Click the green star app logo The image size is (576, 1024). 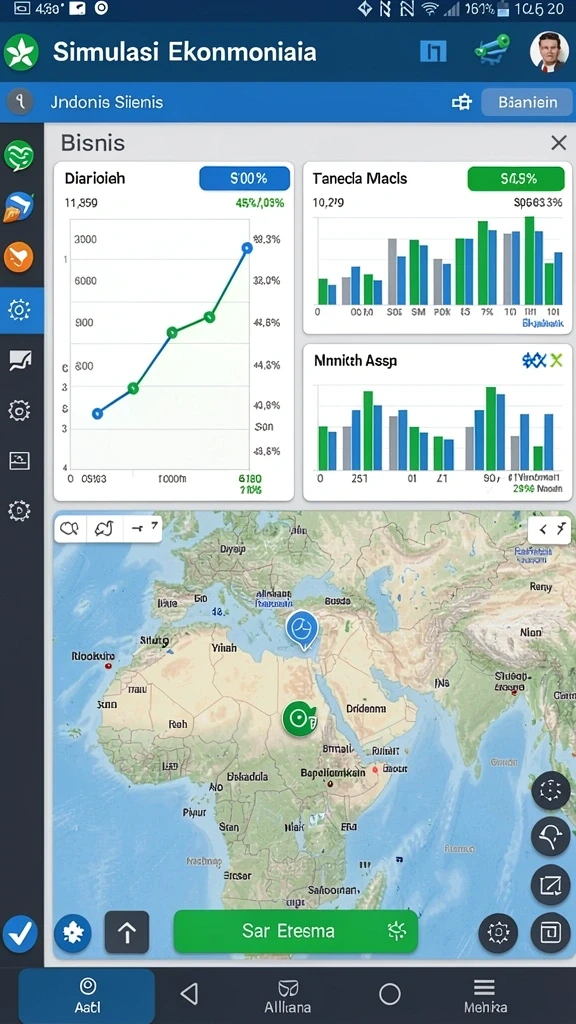[21, 53]
